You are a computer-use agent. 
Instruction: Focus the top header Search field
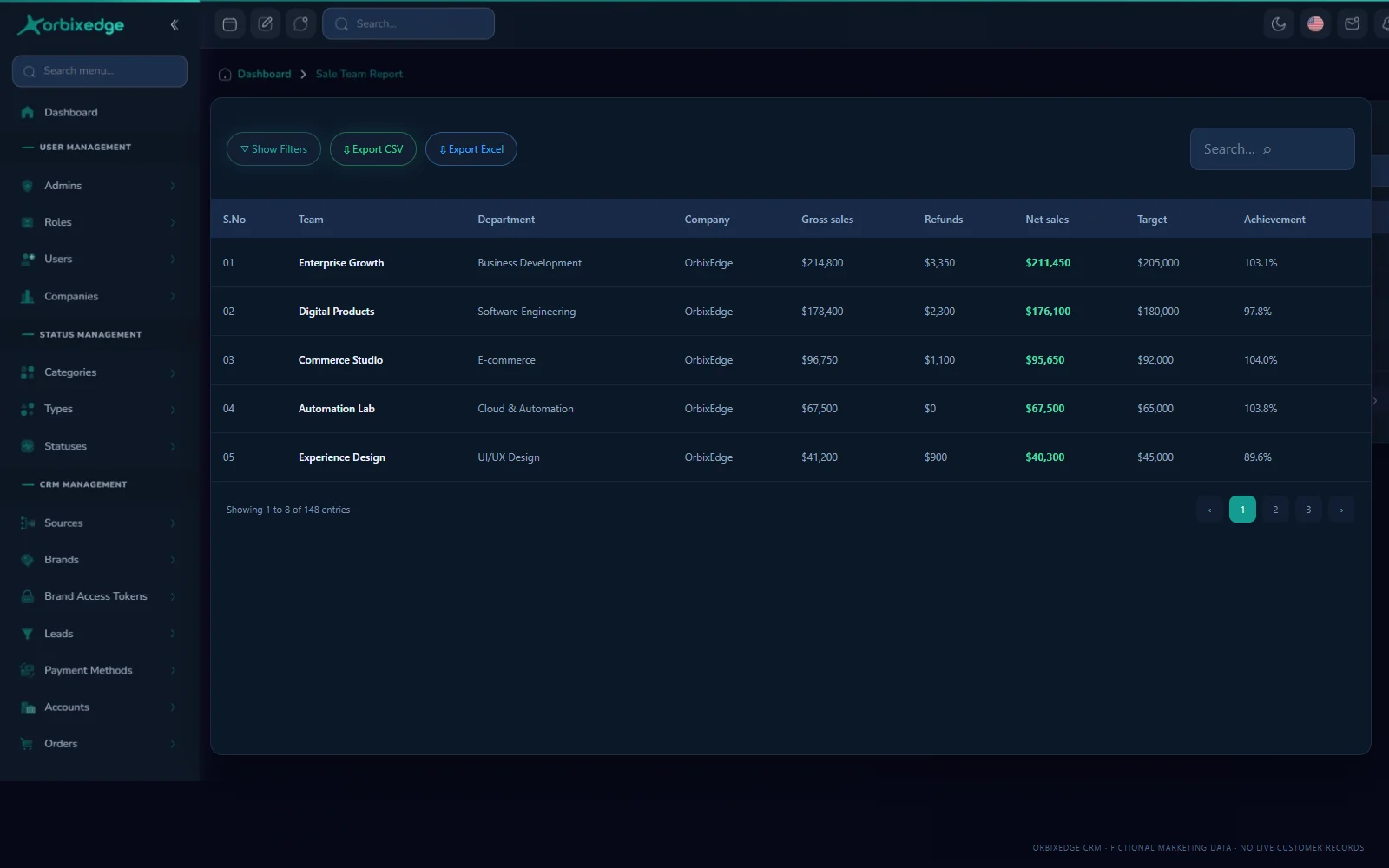[x=408, y=24]
